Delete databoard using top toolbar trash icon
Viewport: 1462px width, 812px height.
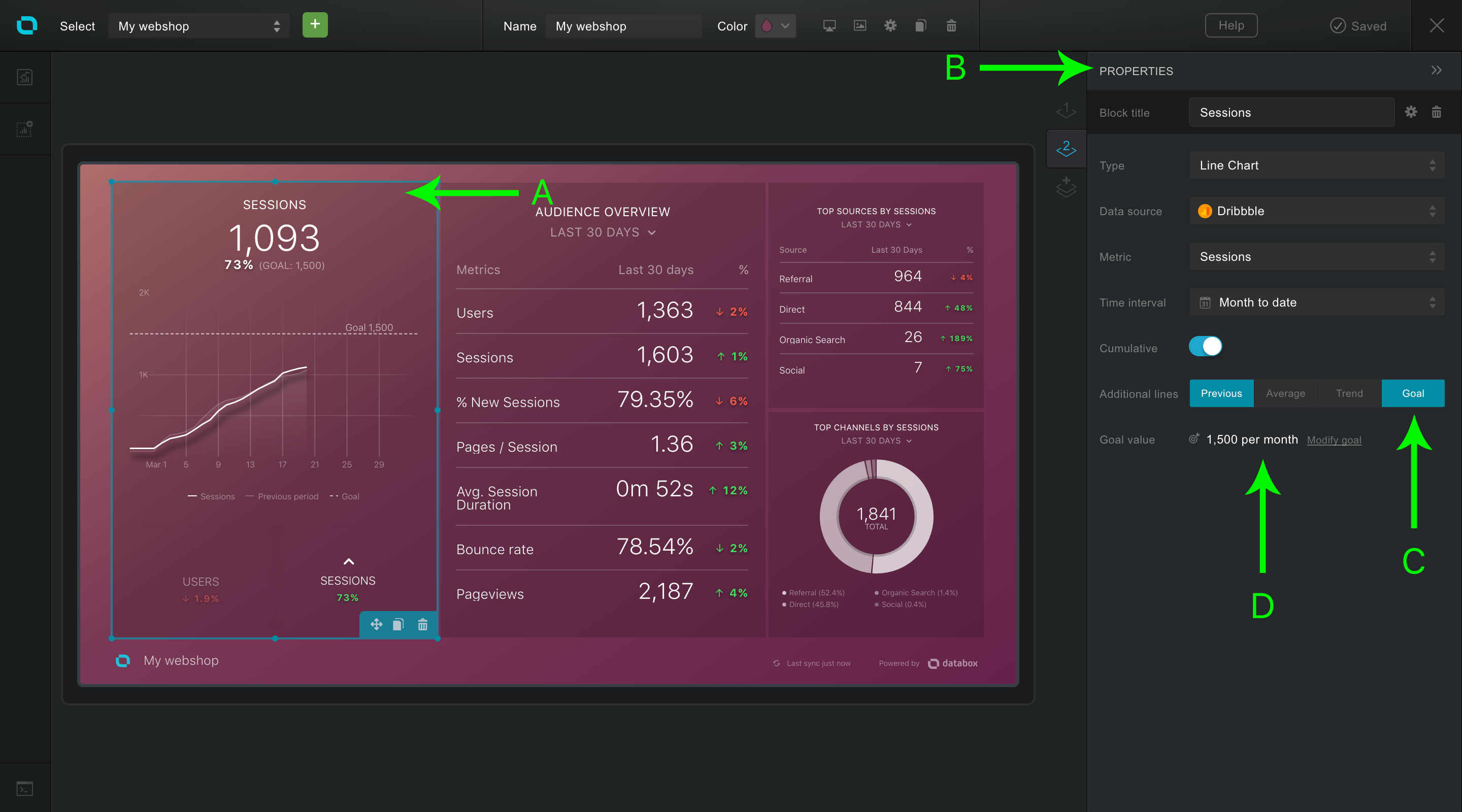click(951, 26)
